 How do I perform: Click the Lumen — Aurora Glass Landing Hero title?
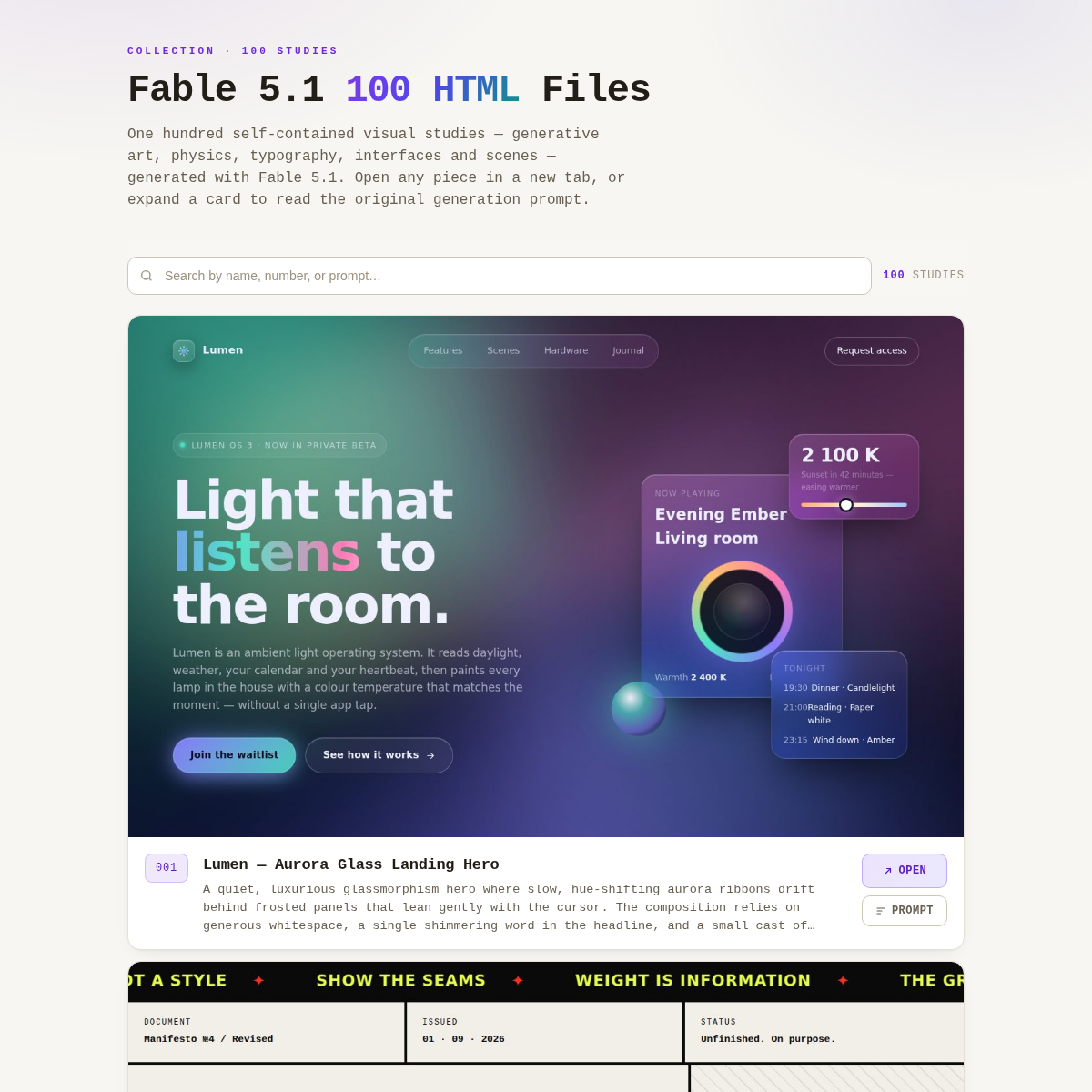351,864
